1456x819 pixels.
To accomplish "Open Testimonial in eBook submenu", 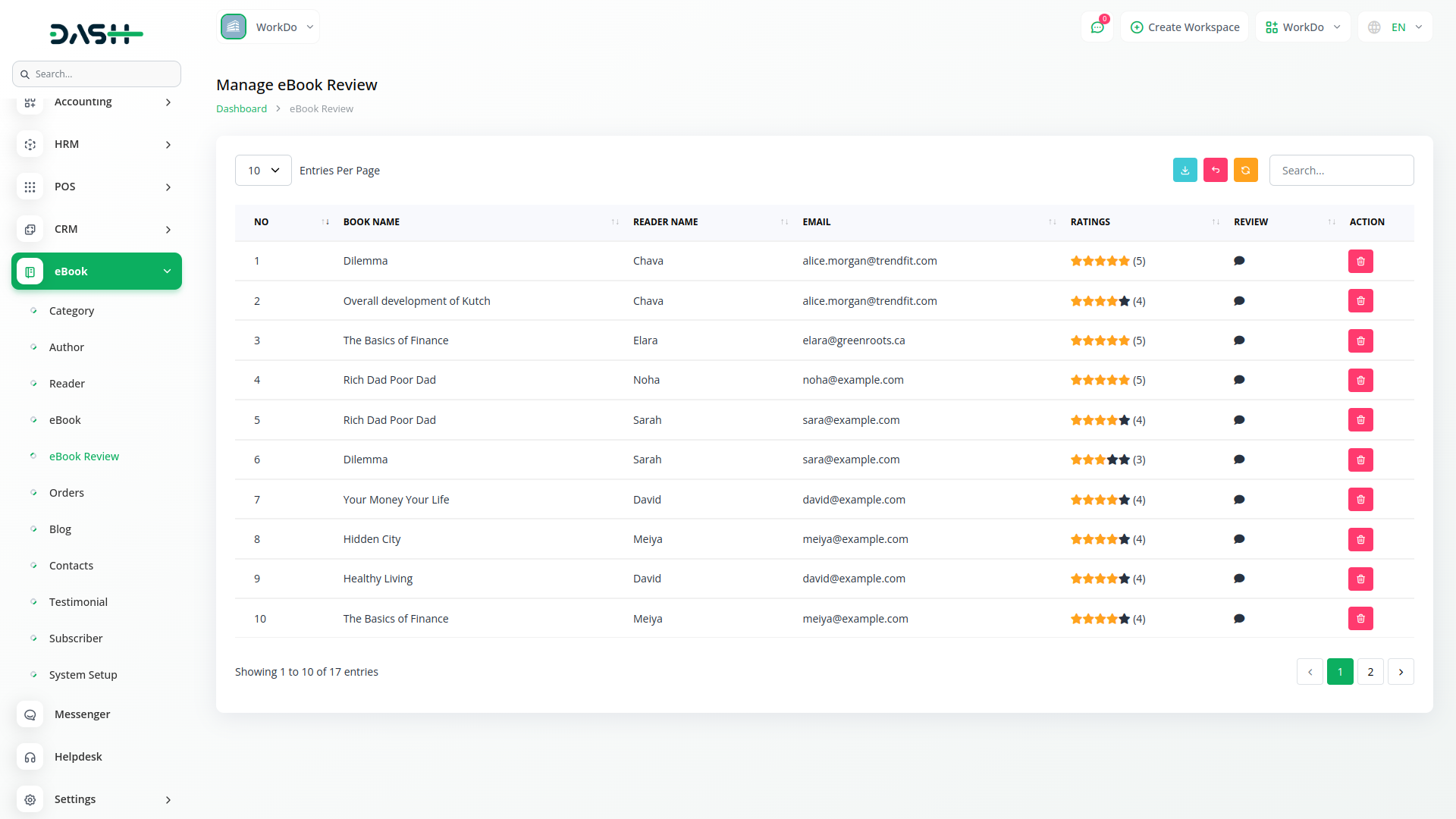I will [x=78, y=602].
